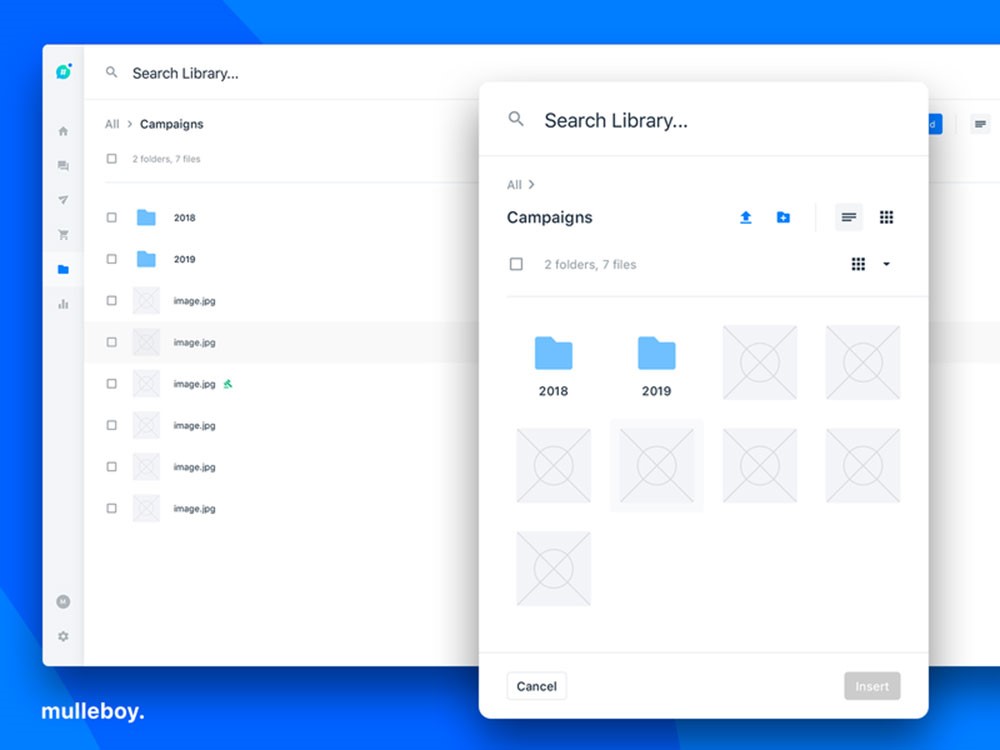Open the 2018 folder in the dialog grid
Image resolution: width=1000 pixels, height=750 pixels.
tap(553, 366)
